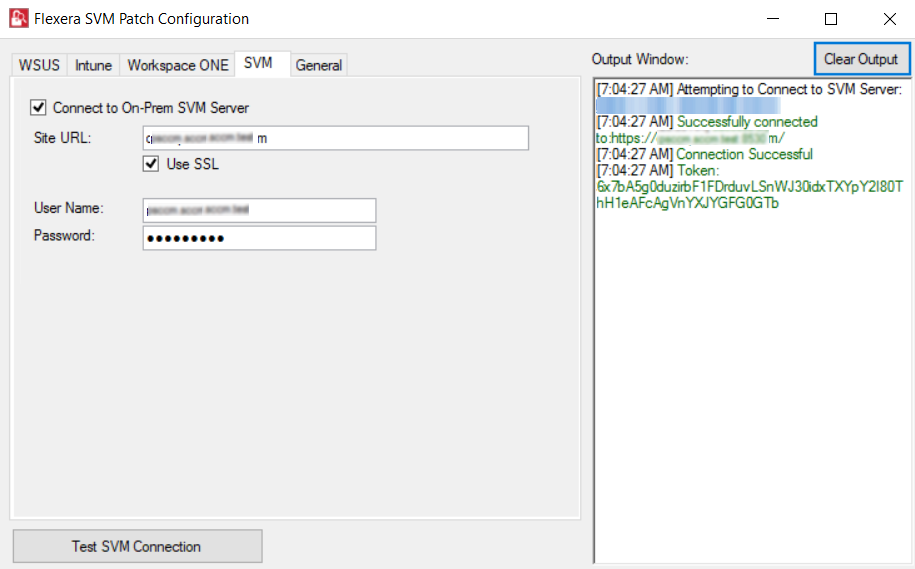Go to the General tab
The width and height of the screenshot is (915, 569).
[x=319, y=65]
